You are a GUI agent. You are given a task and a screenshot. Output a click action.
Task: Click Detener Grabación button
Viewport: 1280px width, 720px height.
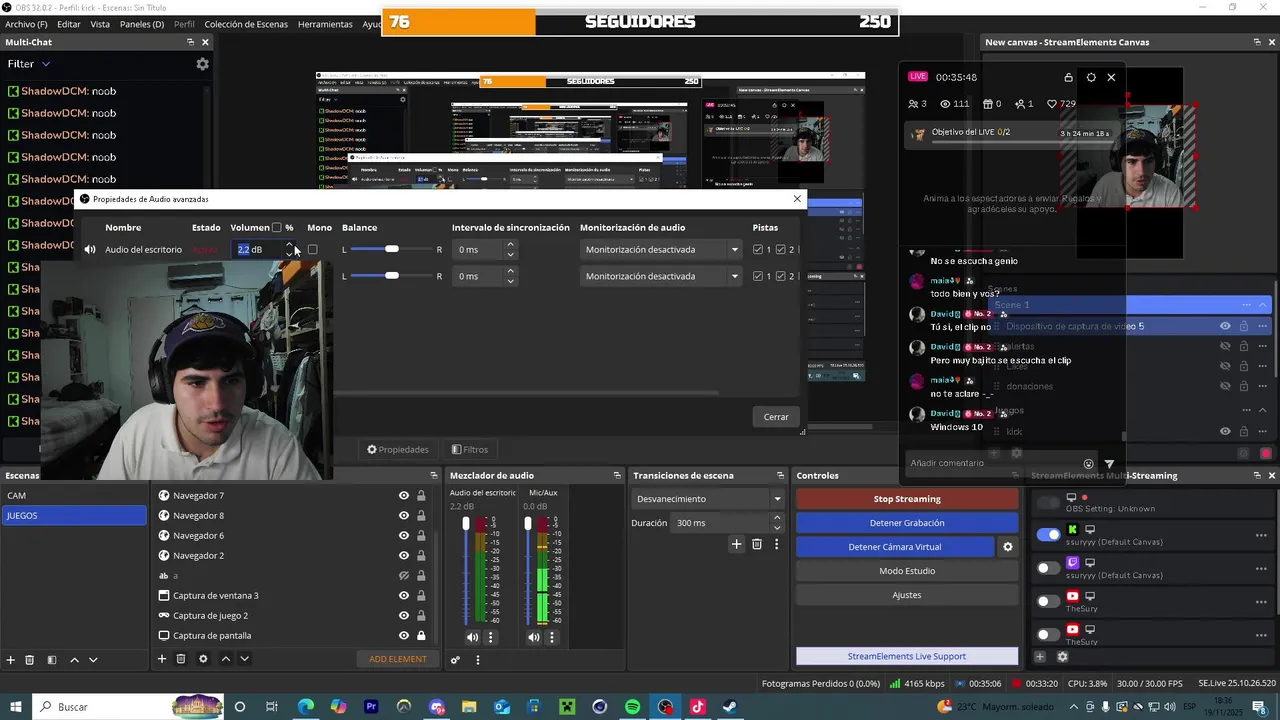point(907,523)
